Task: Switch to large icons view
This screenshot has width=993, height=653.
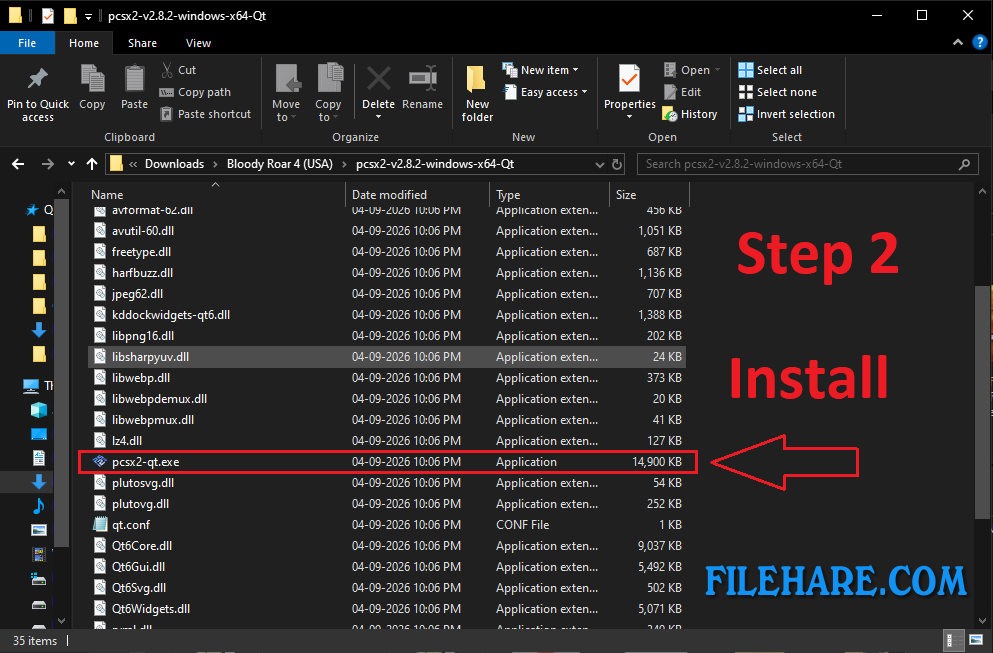Action: tap(976, 640)
